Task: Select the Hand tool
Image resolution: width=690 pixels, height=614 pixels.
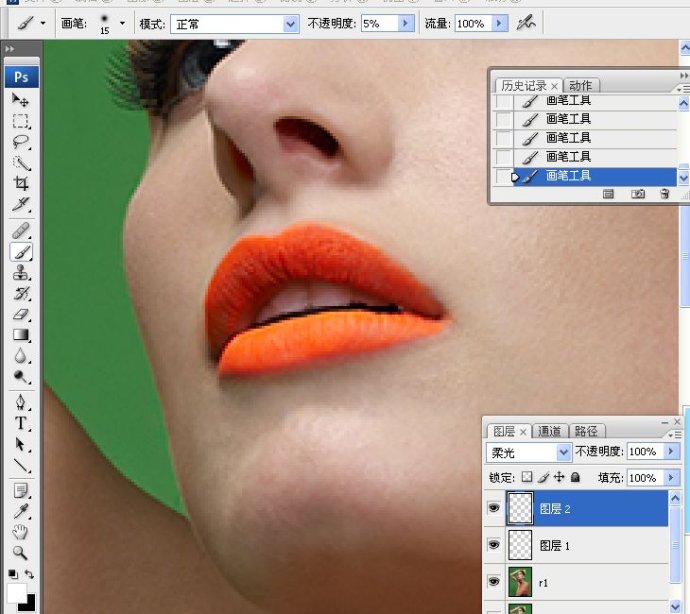Action: (20, 532)
